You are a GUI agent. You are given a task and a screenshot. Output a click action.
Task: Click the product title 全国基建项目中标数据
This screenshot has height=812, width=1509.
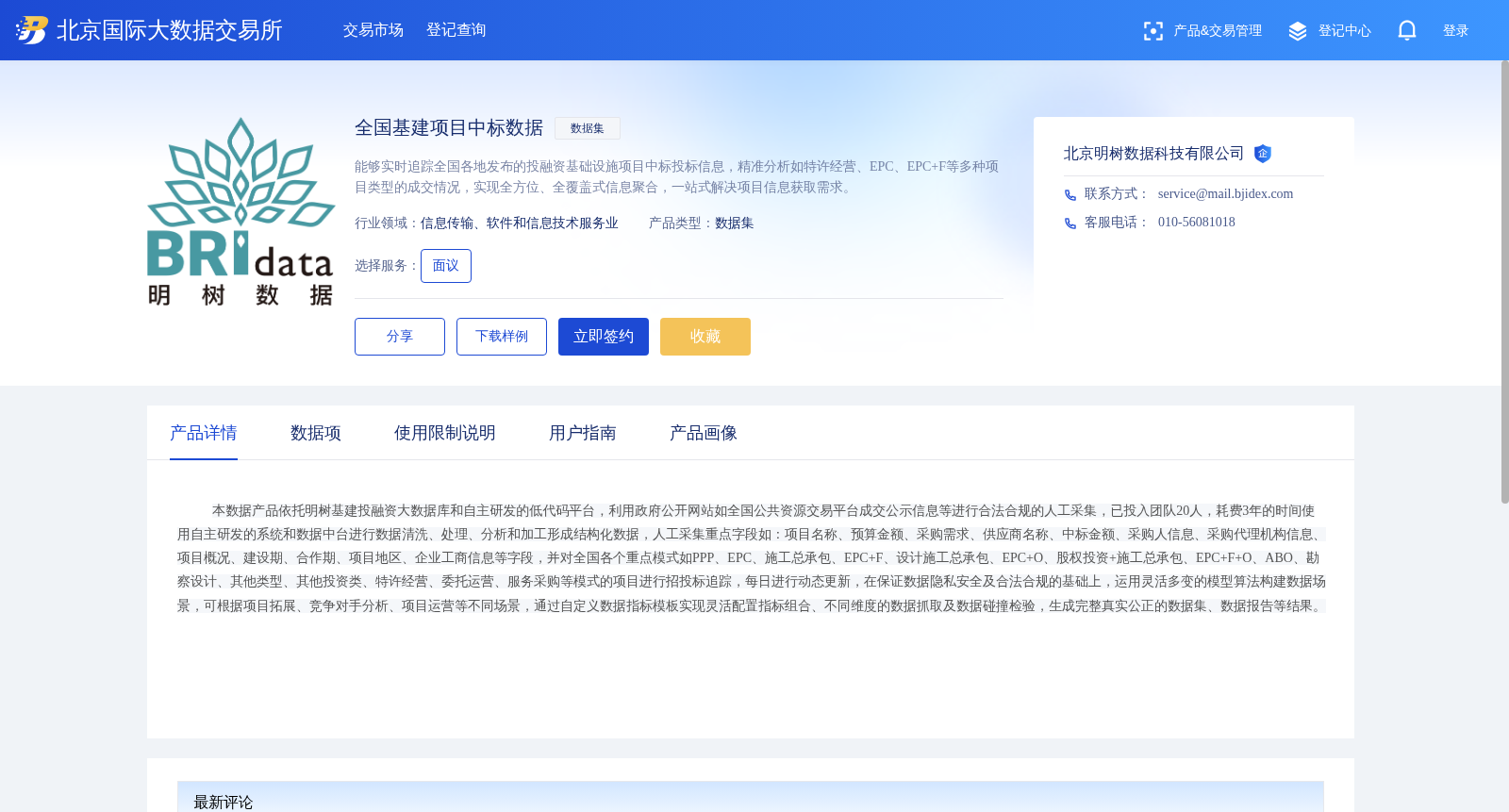click(x=449, y=127)
